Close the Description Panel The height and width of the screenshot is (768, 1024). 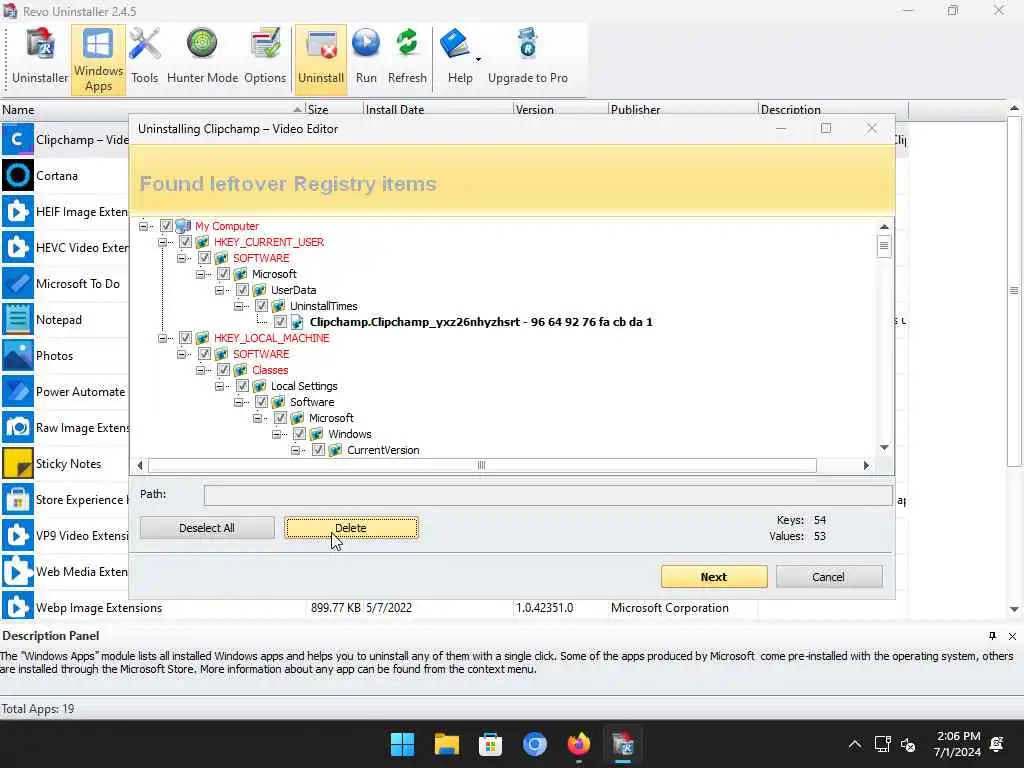1012,636
